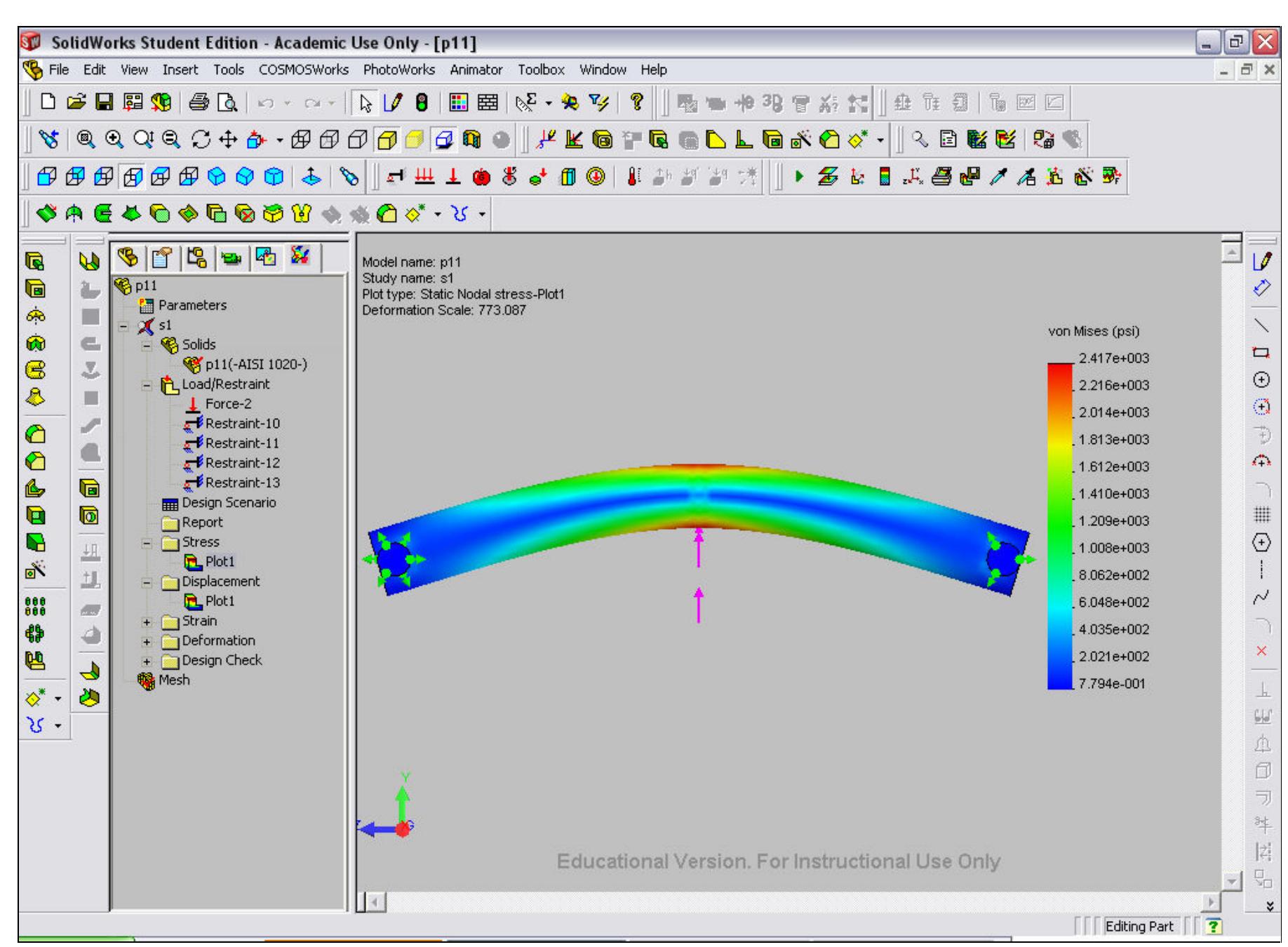Toggle Section View display

pos(471,140)
